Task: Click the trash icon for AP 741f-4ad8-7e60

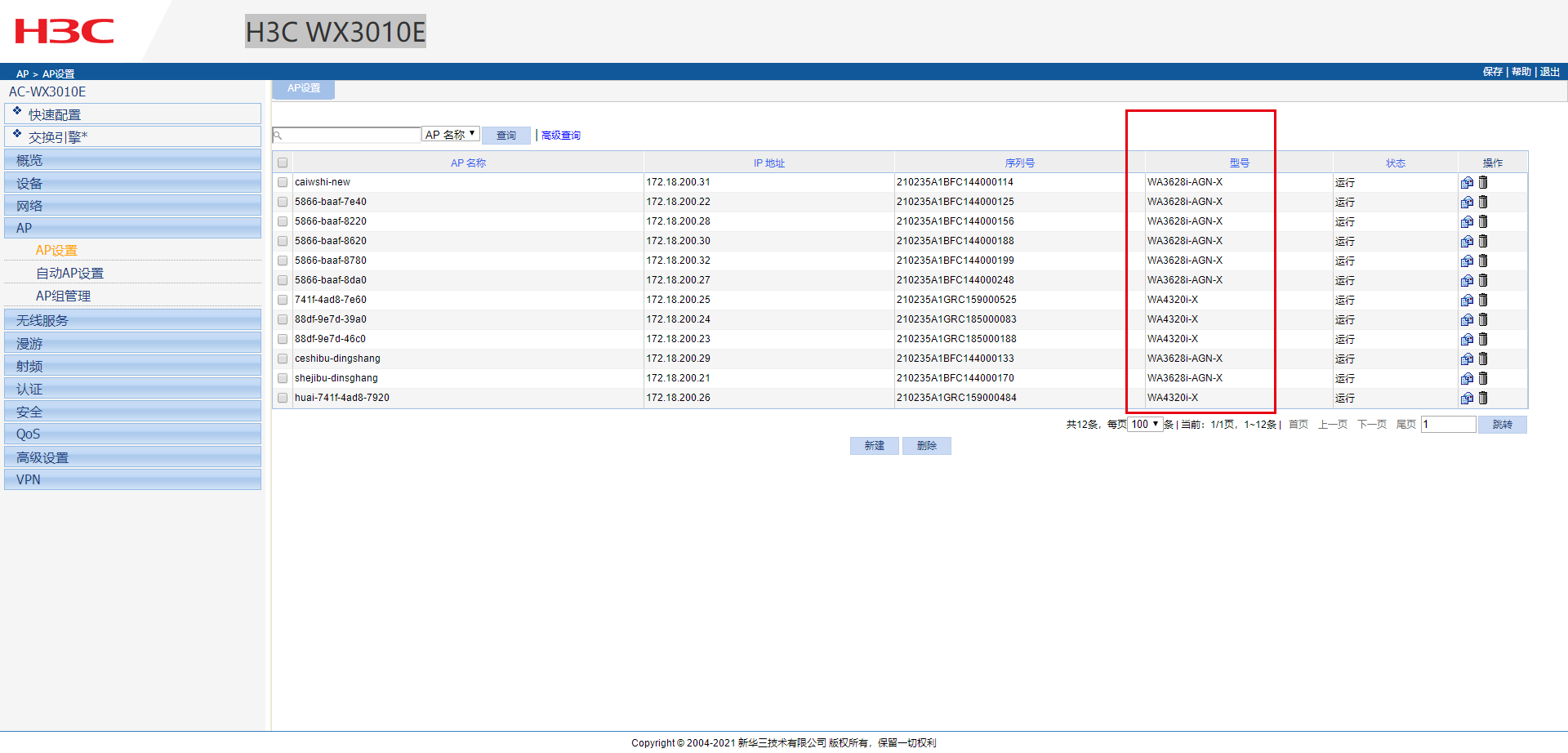Action: [1483, 300]
